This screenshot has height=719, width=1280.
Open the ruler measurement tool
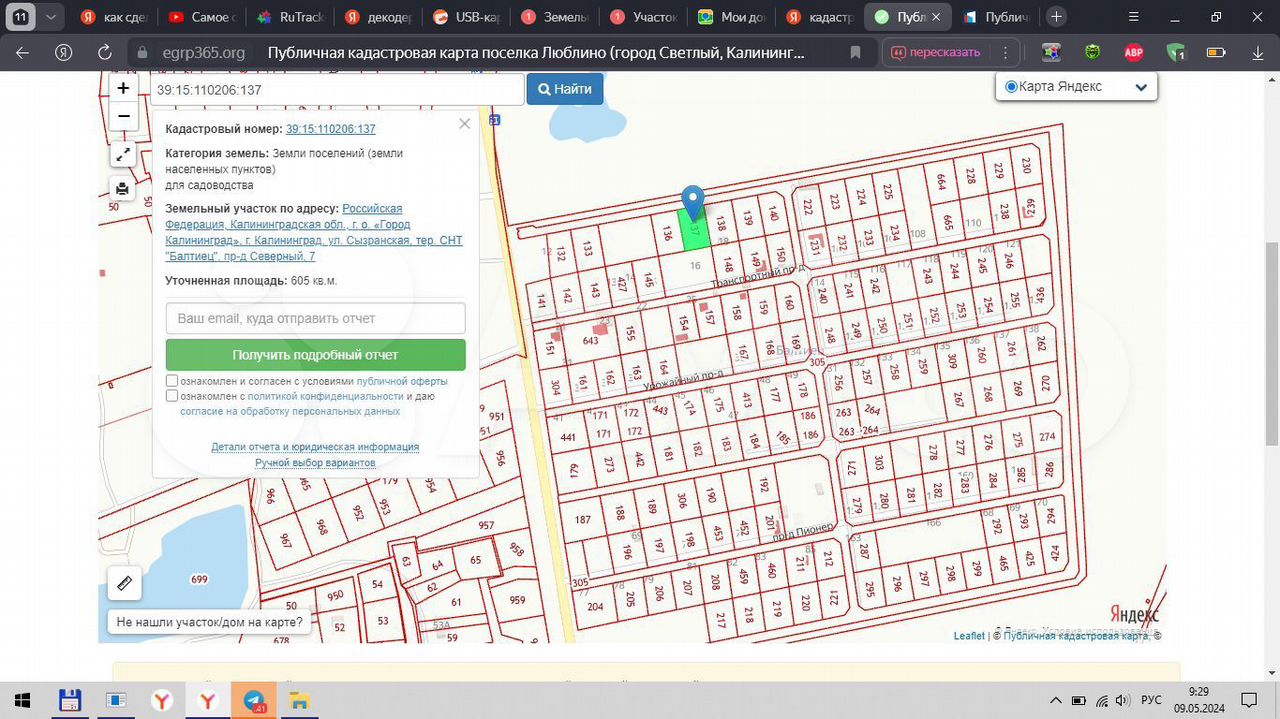coord(124,583)
